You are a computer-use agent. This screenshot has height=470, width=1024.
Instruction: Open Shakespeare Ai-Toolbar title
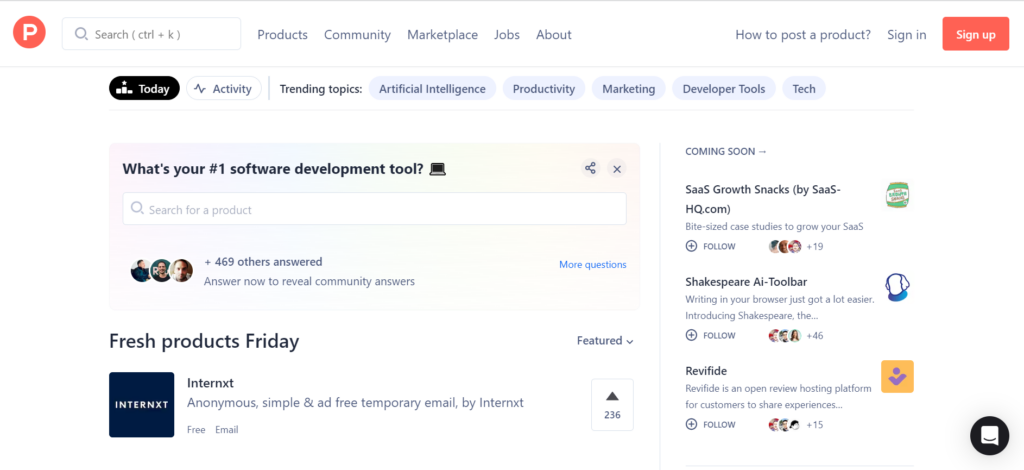coord(746,281)
